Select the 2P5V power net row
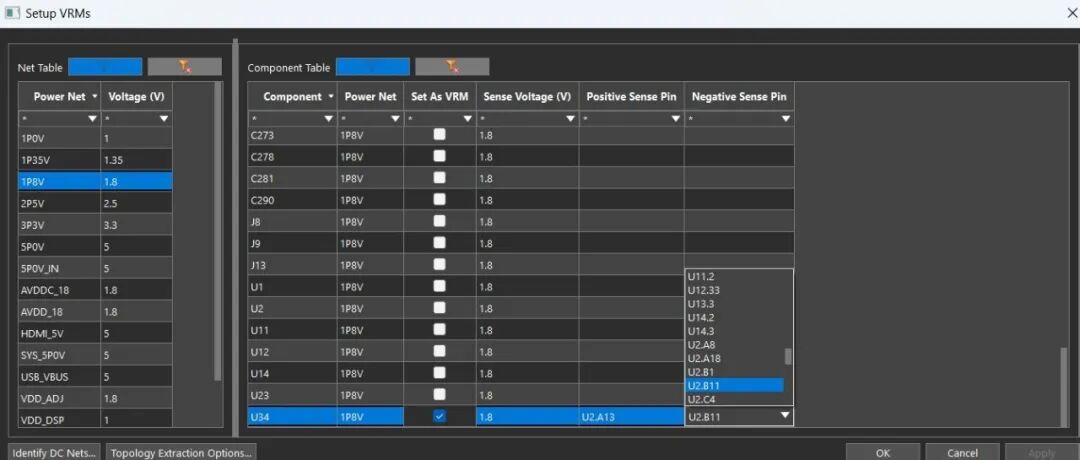 [x=95, y=203]
